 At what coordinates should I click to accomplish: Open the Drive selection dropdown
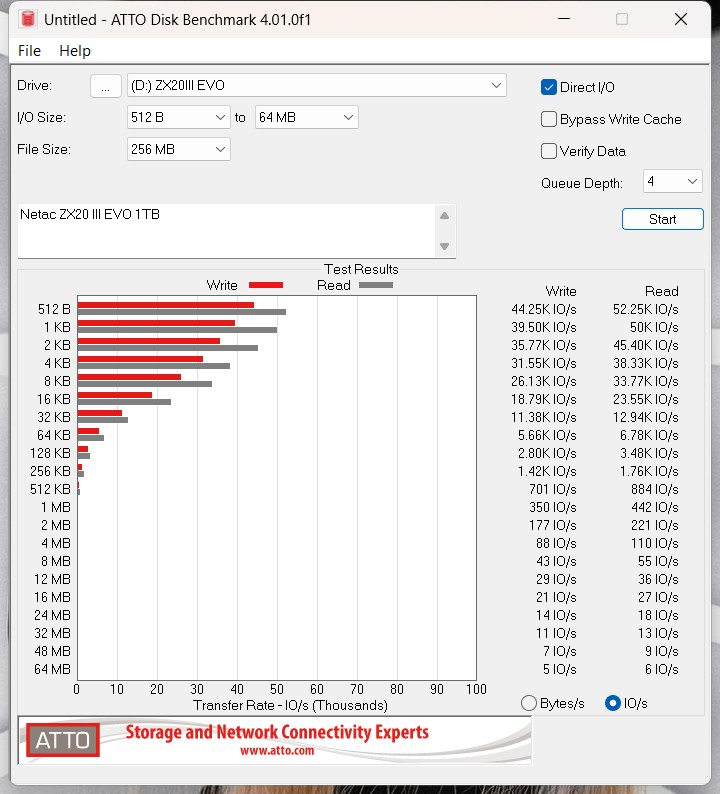(317, 85)
